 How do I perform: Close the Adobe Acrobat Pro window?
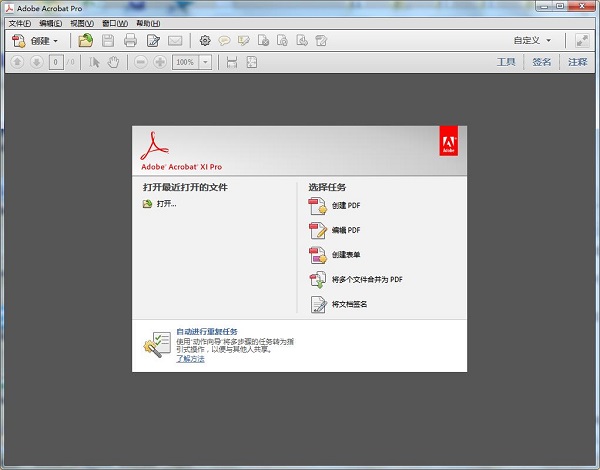point(582,6)
